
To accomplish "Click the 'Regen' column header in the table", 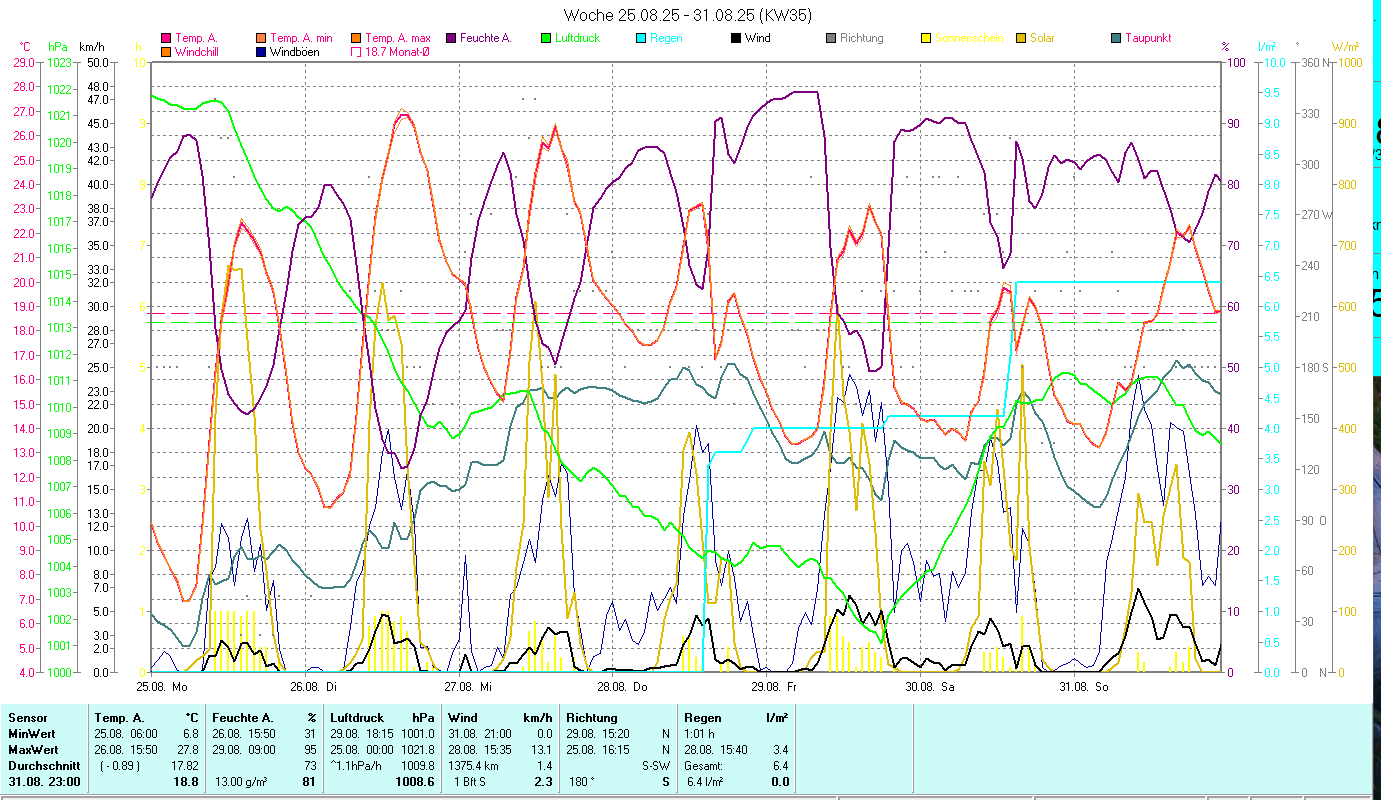I will tap(703, 717).
